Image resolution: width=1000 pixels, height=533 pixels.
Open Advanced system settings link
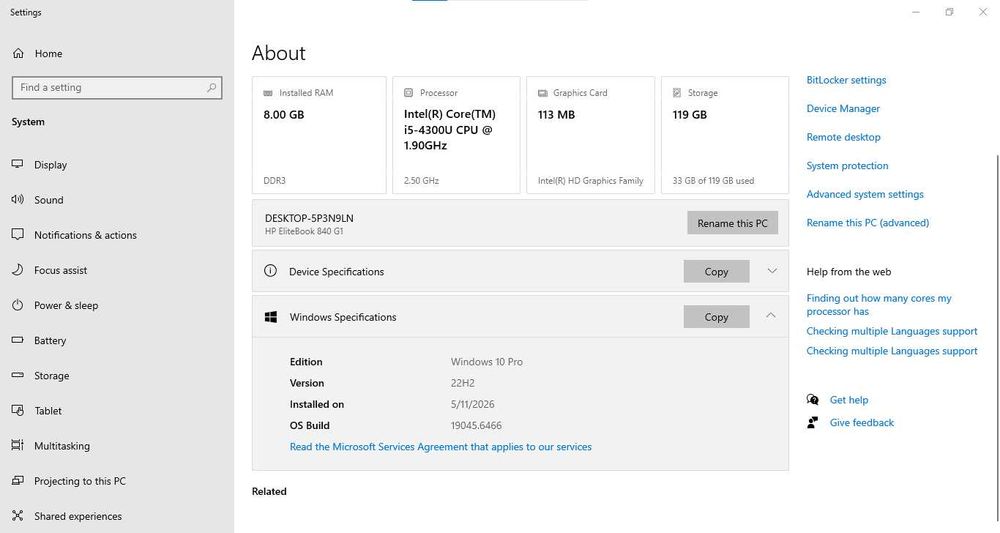pos(865,194)
